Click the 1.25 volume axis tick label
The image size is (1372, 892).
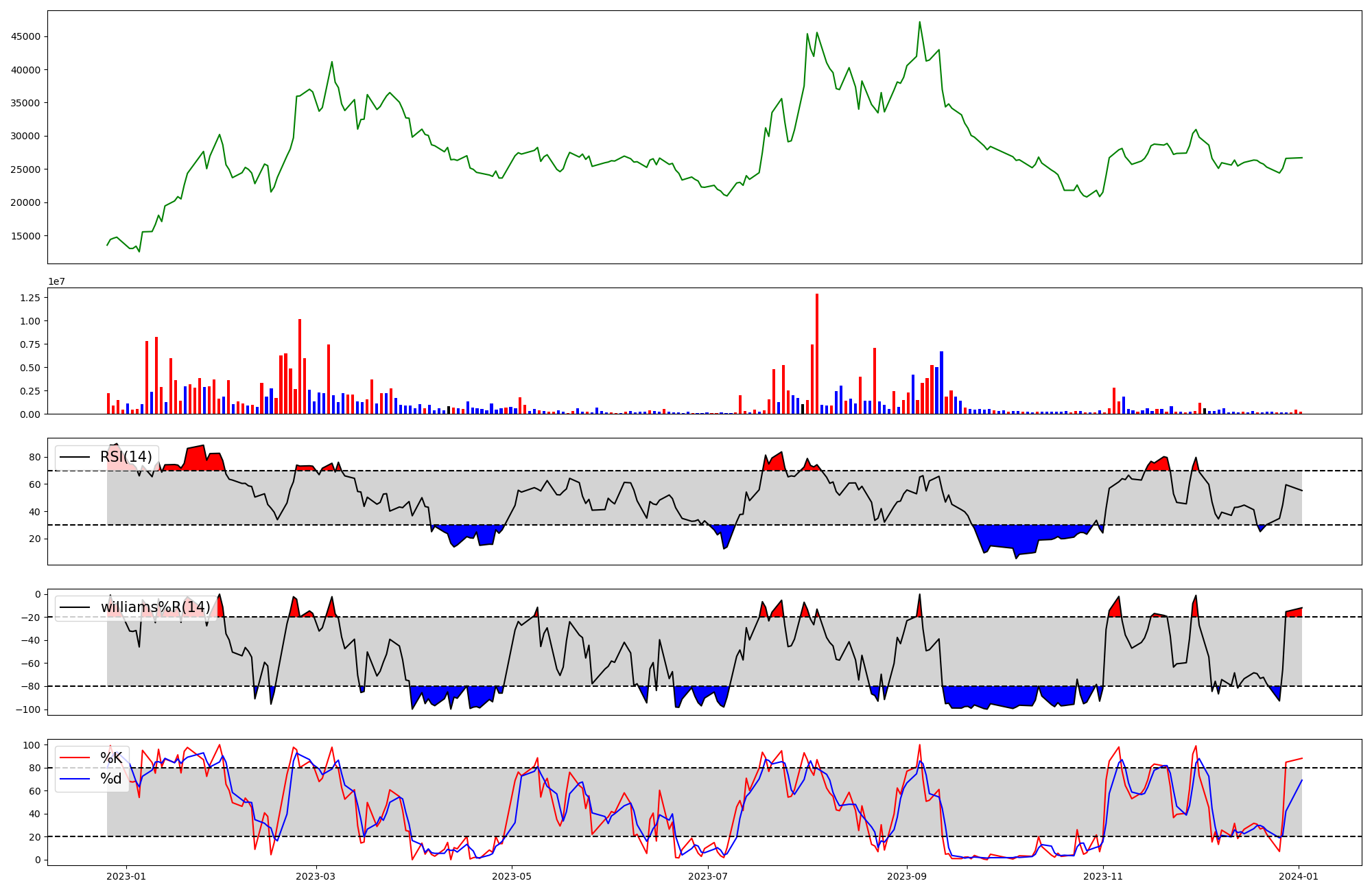(x=30, y=298)
